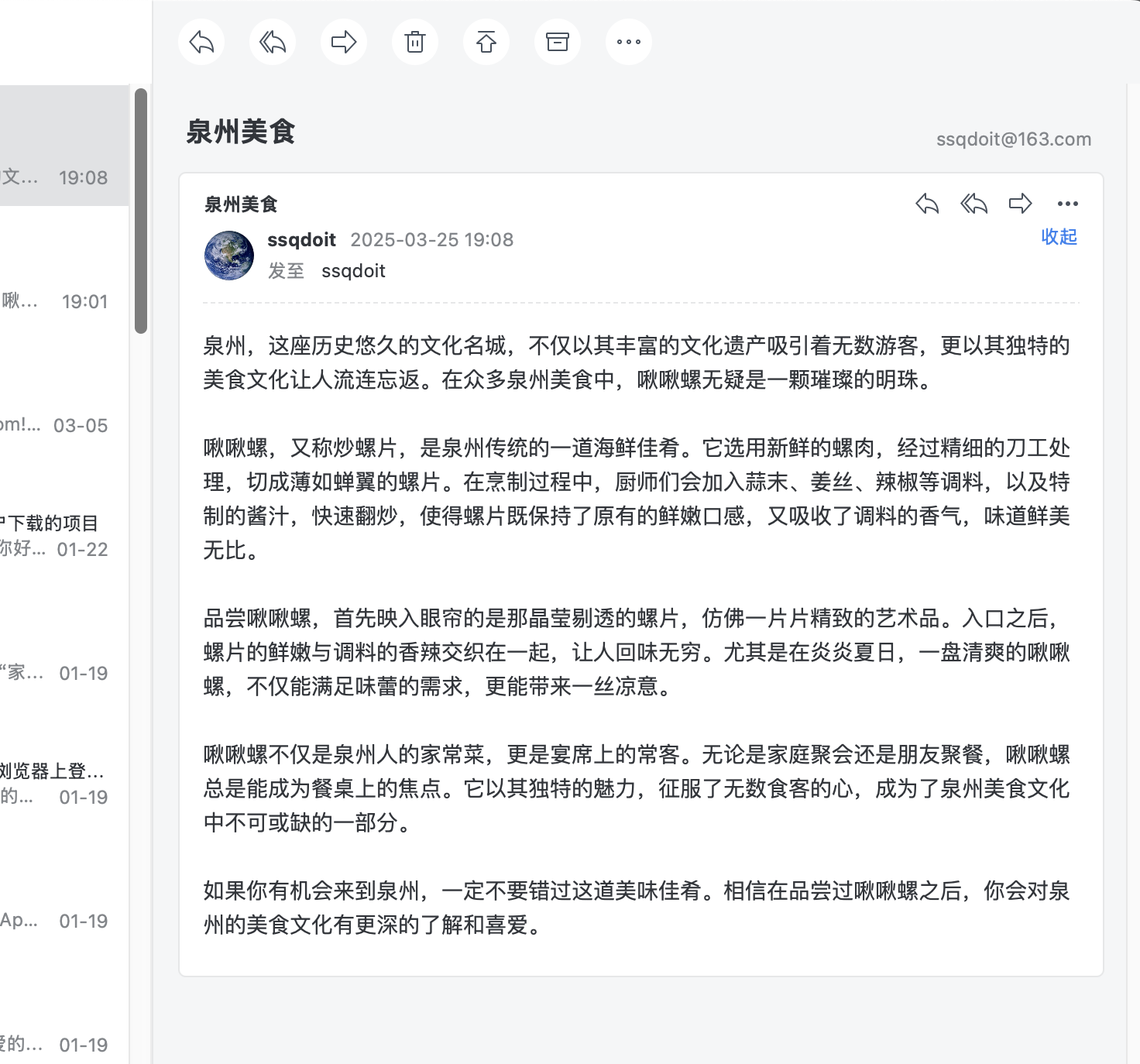Click the top toolbar reply-all icon
Viewport: 1140px width, 1064px height.
[273, 42]
